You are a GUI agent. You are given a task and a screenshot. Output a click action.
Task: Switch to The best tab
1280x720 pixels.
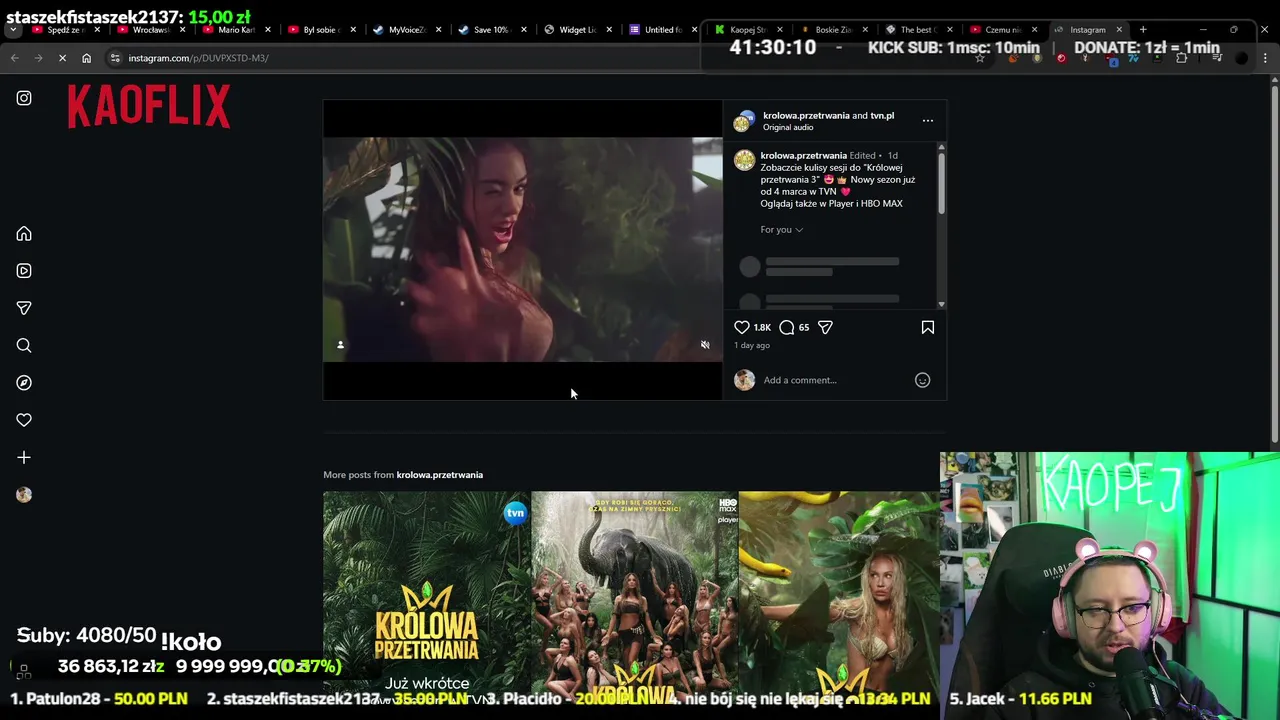(917, 30)
